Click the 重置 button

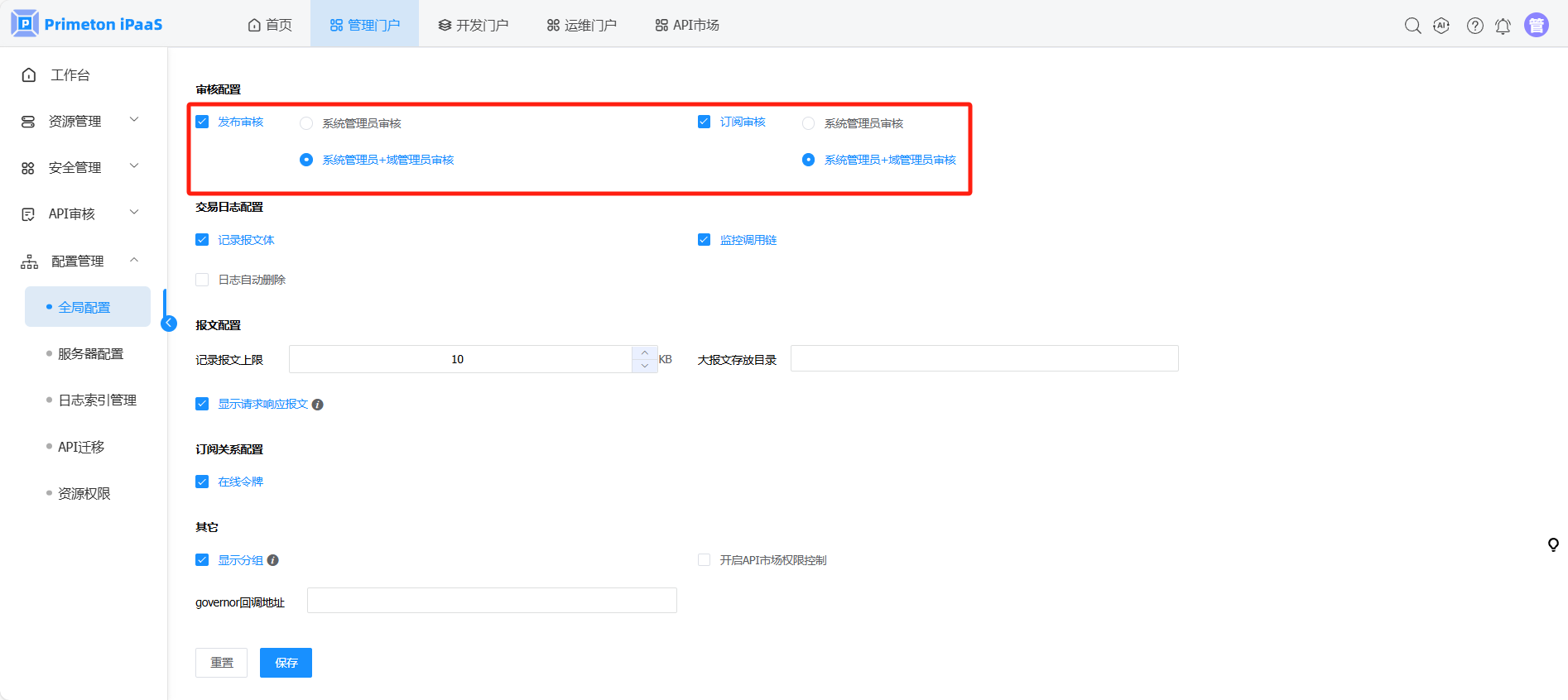221,663
